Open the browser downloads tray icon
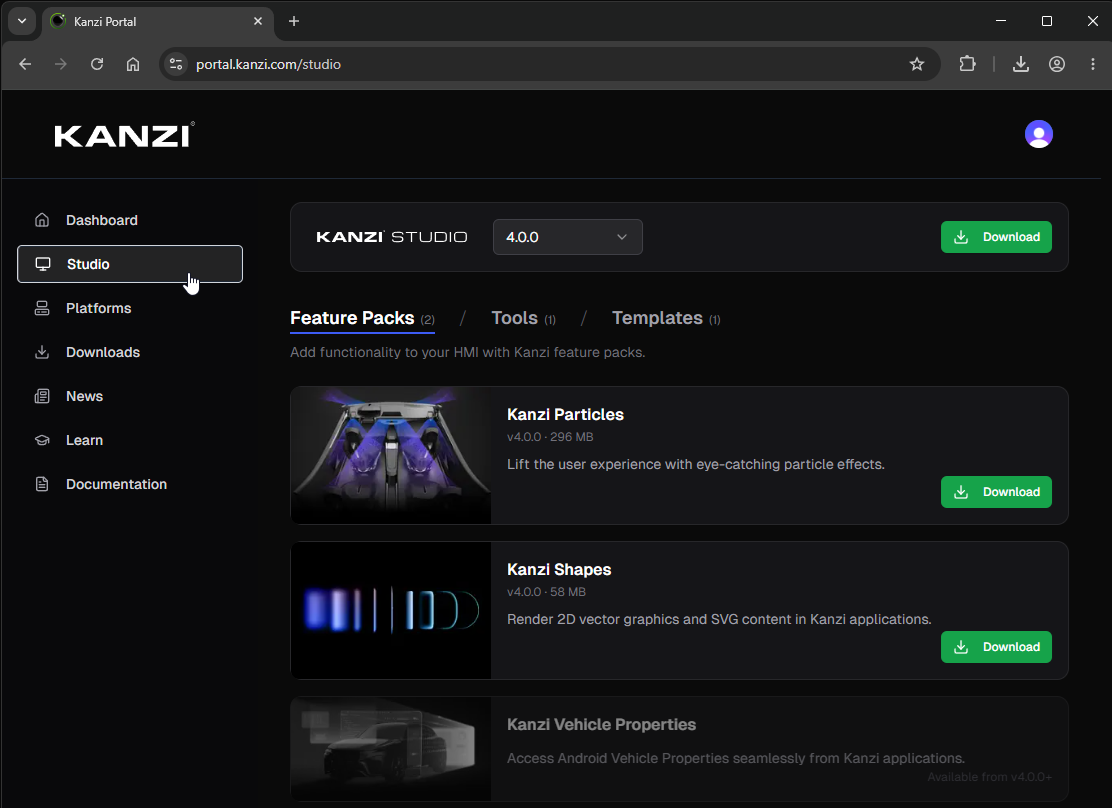Screen dimensions: 1112x808 (x=1021, y=64)
